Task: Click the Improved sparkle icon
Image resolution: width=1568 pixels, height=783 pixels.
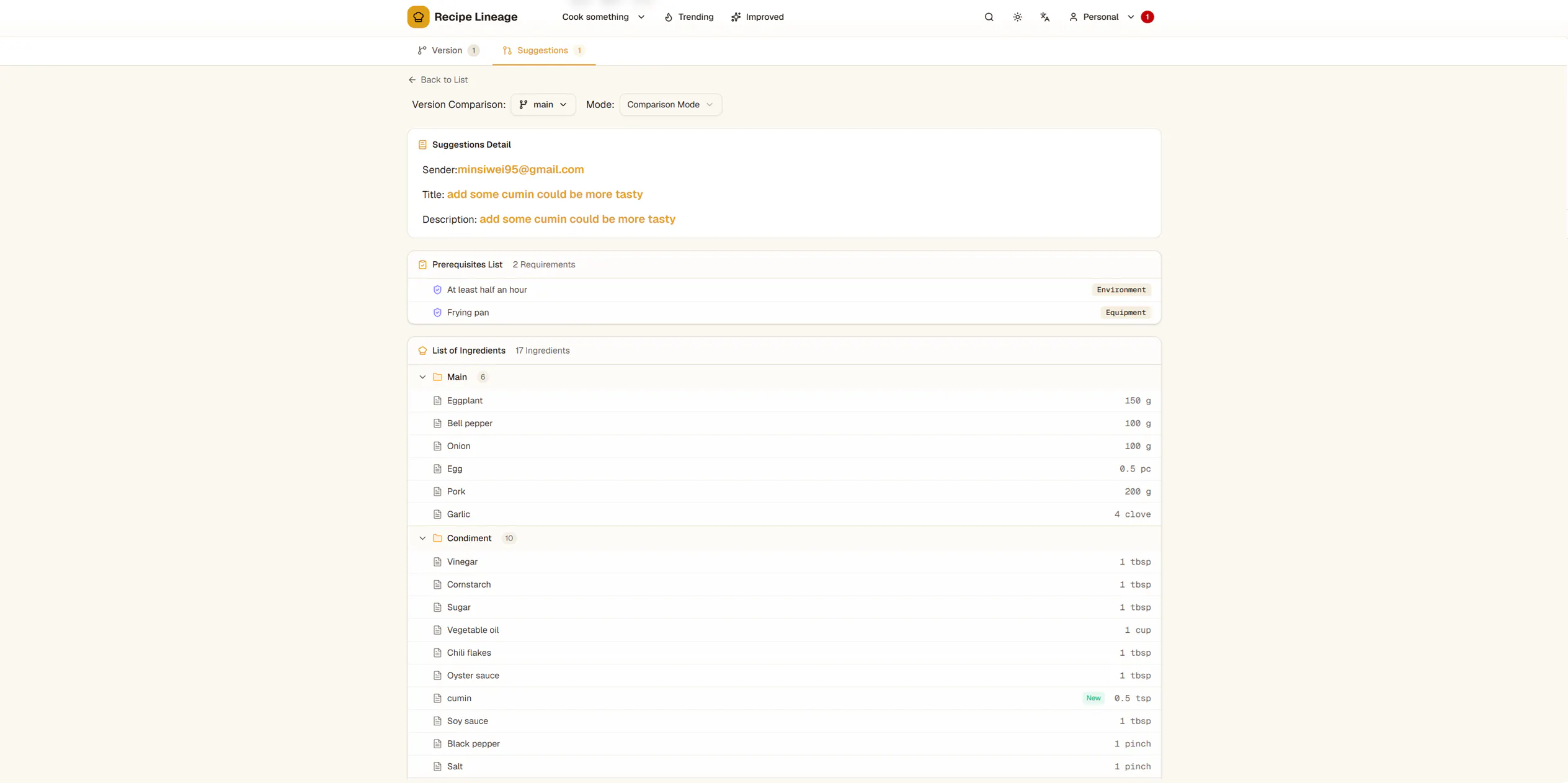Action: [x=736, y=17]
